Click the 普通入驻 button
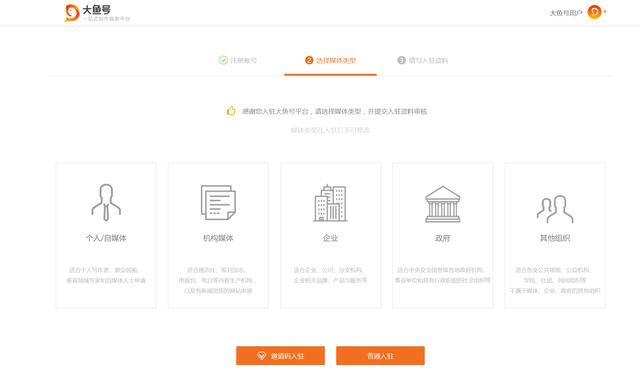Image resolution: width=640 pixels, height=372 pixels. pos(380,356)
